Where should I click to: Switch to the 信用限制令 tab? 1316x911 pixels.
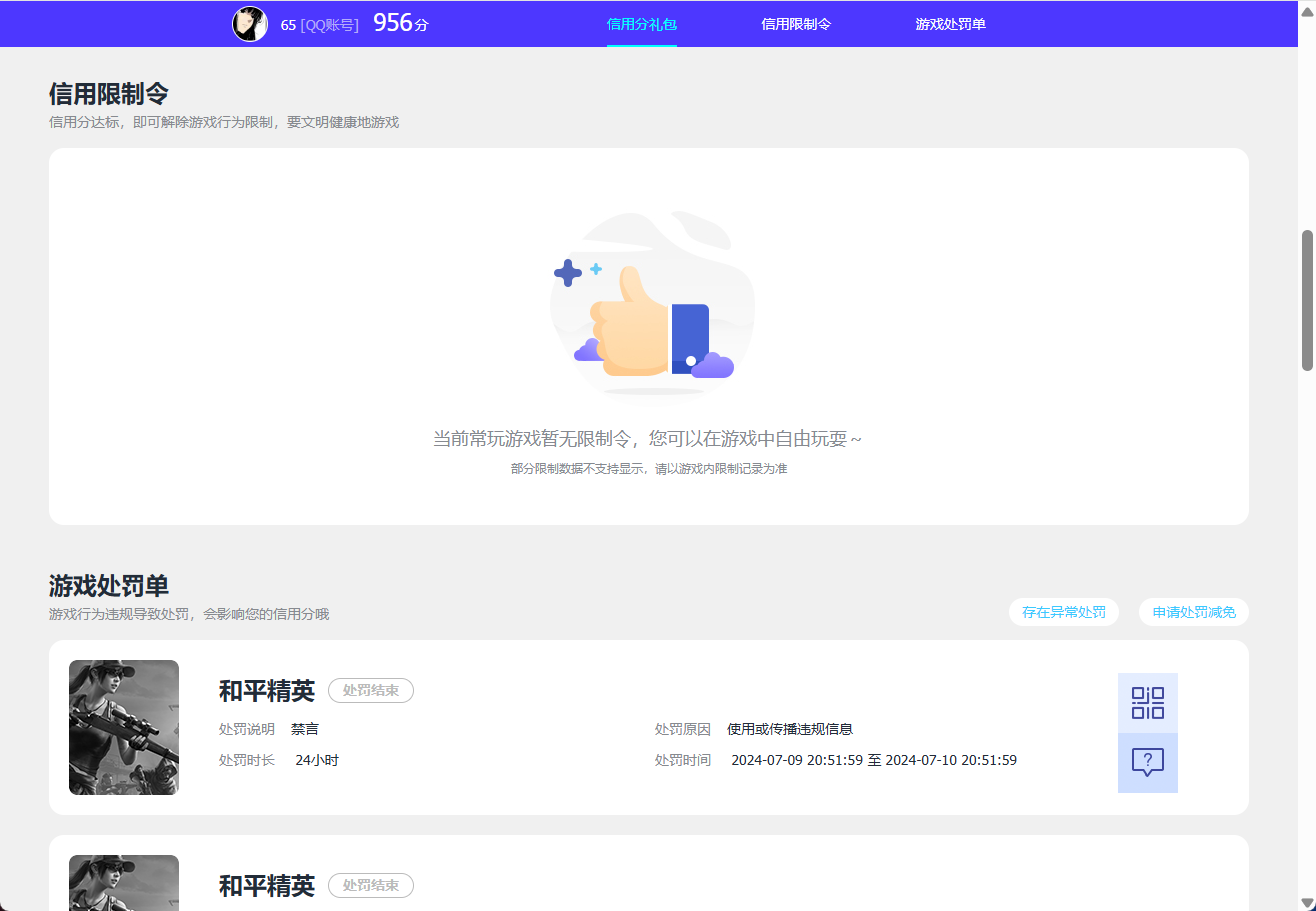pos(796,24)
